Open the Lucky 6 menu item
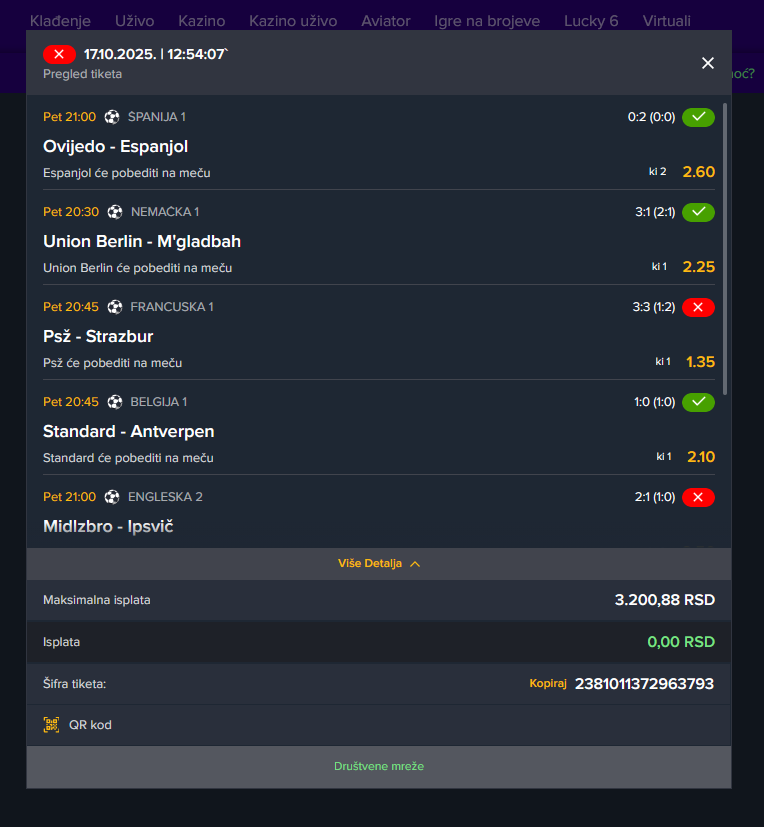This screenshot has width=764, height=827. (x=591, y=21)
